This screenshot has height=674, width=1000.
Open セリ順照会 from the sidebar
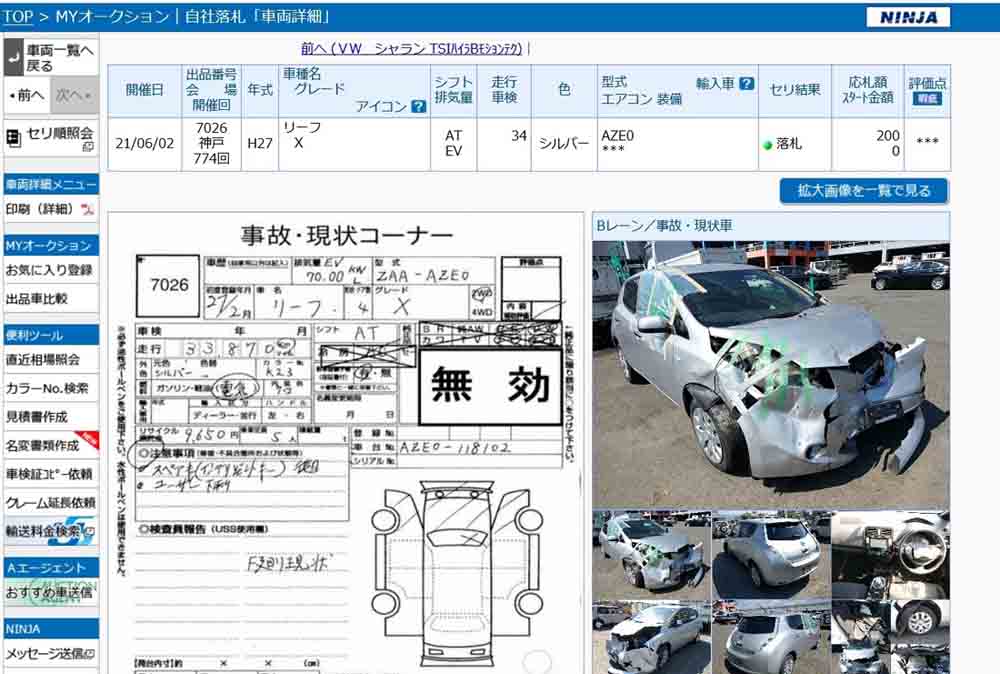(51, 137)
